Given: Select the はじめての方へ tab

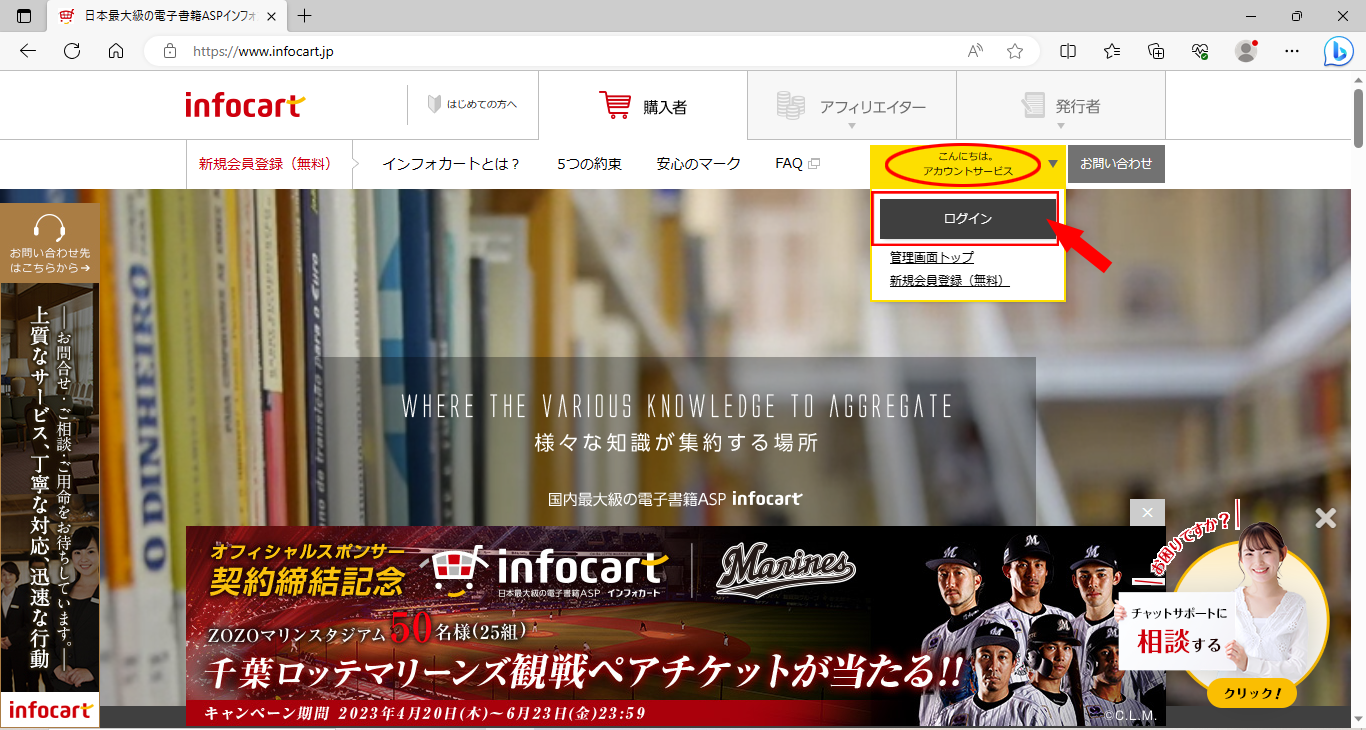Looking at the screenshot, I should coord(472,105).
